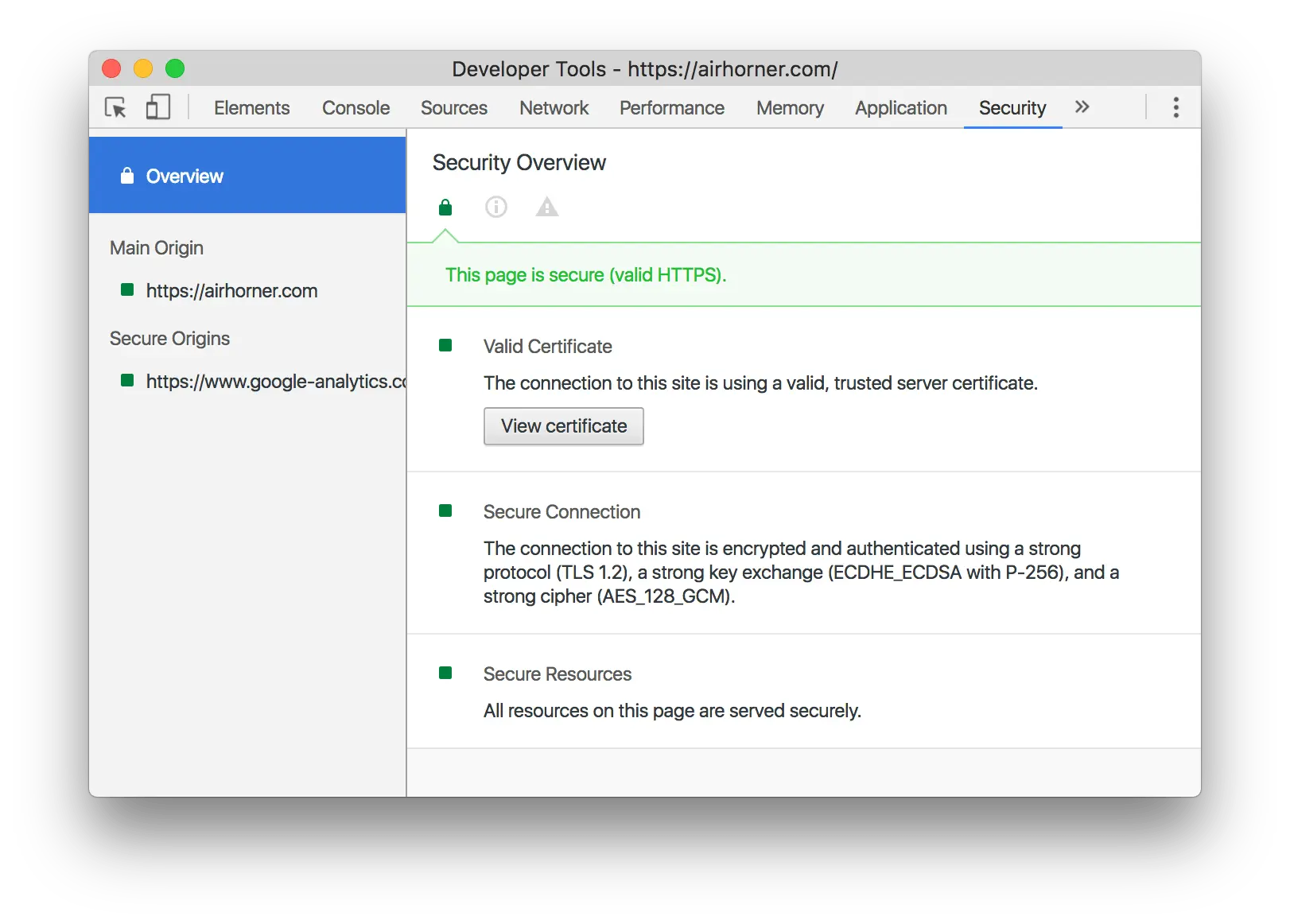
Task: Toggle the device toolbar icon
Action: 158,107
